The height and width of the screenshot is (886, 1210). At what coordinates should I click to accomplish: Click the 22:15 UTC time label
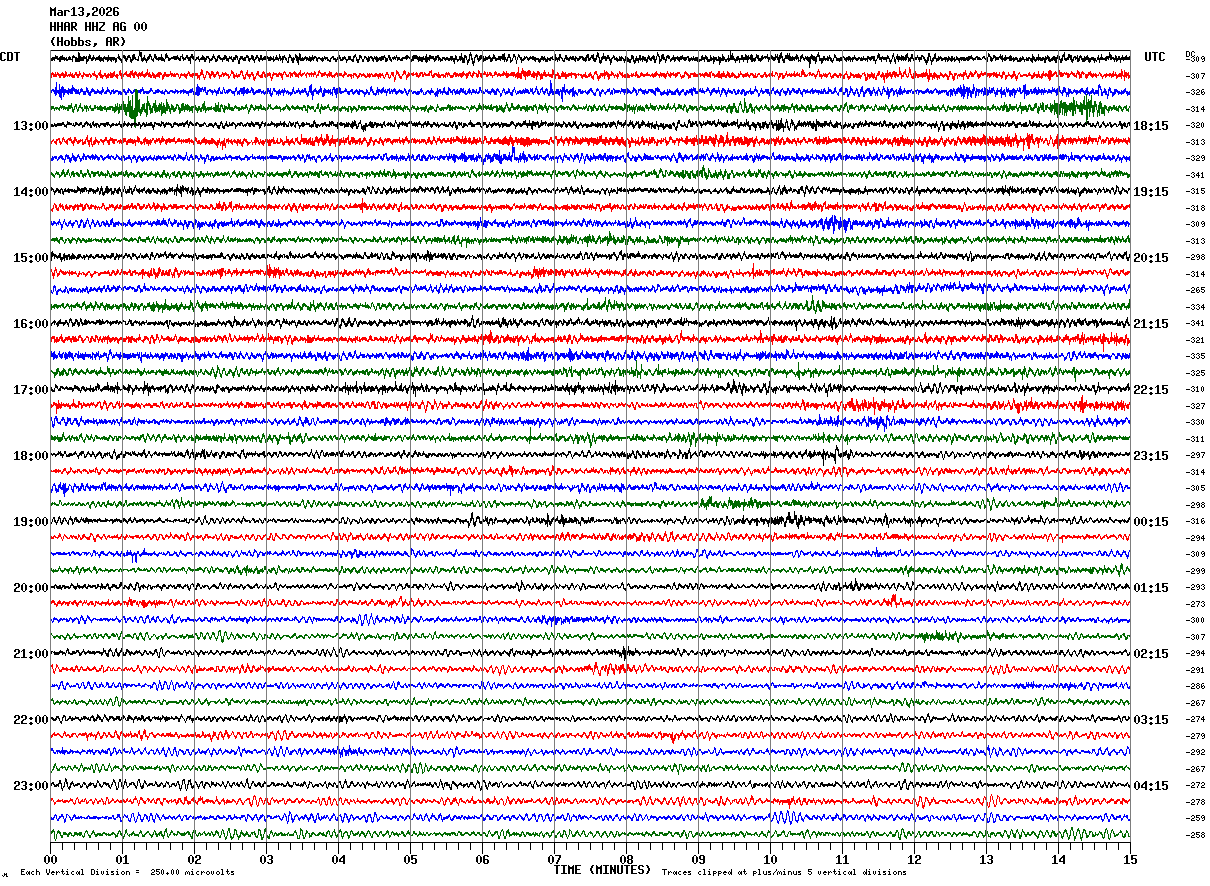point(1152,390)
